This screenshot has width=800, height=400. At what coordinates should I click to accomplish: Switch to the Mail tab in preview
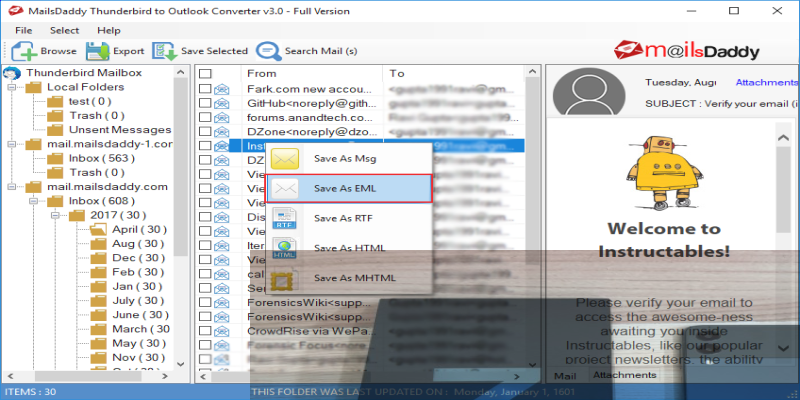pyautogui.click(x=565, y=376)
